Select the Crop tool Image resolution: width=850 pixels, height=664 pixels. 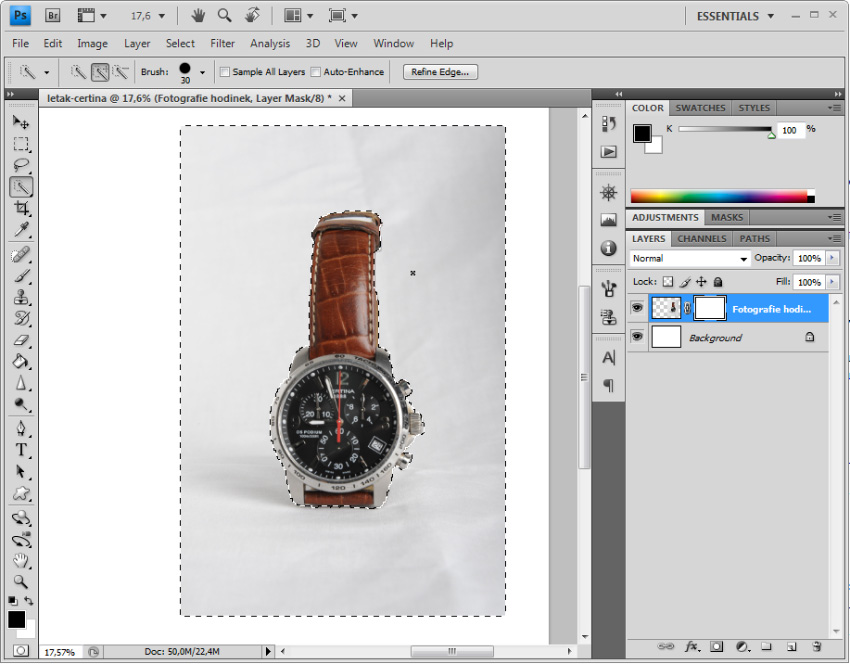[x=21, y=208]
